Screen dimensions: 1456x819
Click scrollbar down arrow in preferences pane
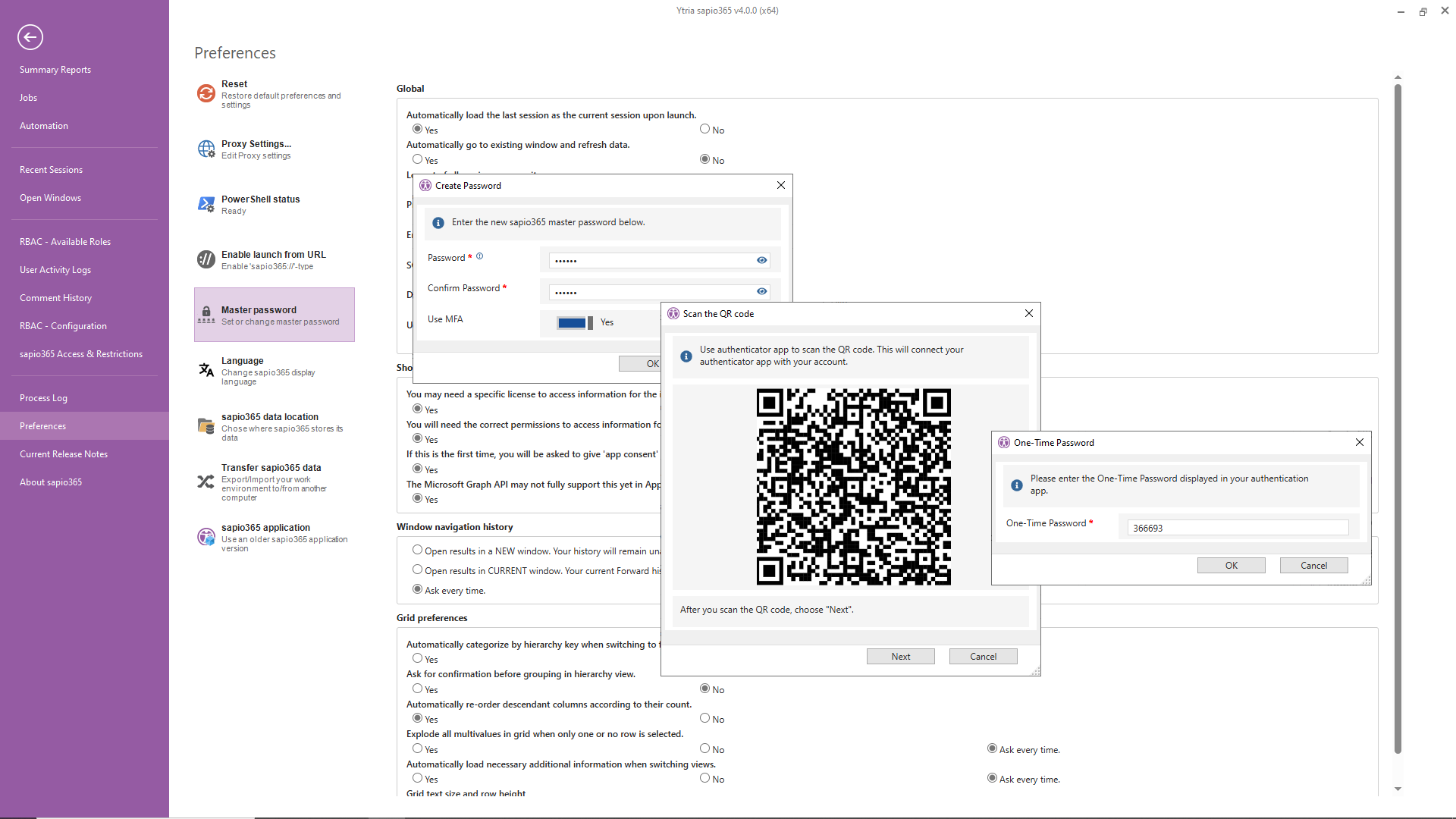click(x=1398, y=789)
